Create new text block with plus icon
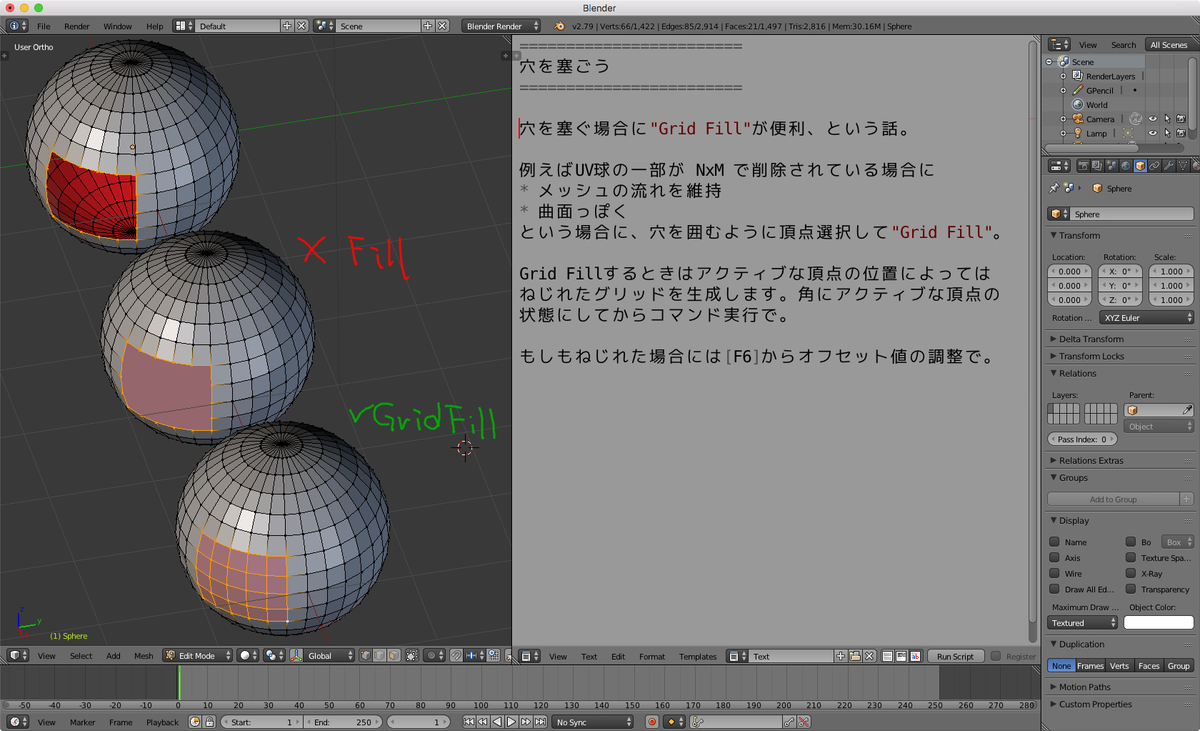1200x731 pixels. coord(840,656)
